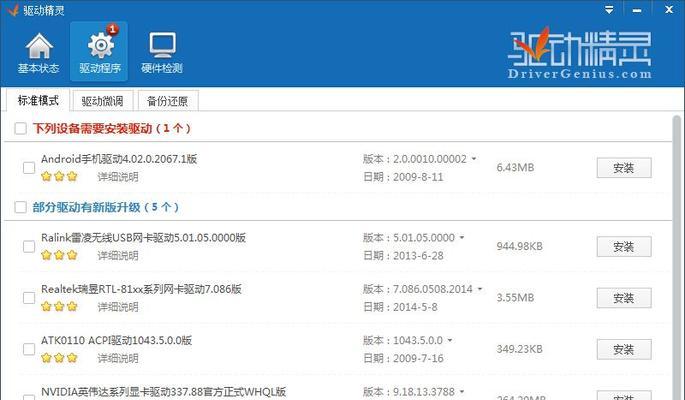Expand version dropdown 1043.5.0.0

tap(450, 340)
